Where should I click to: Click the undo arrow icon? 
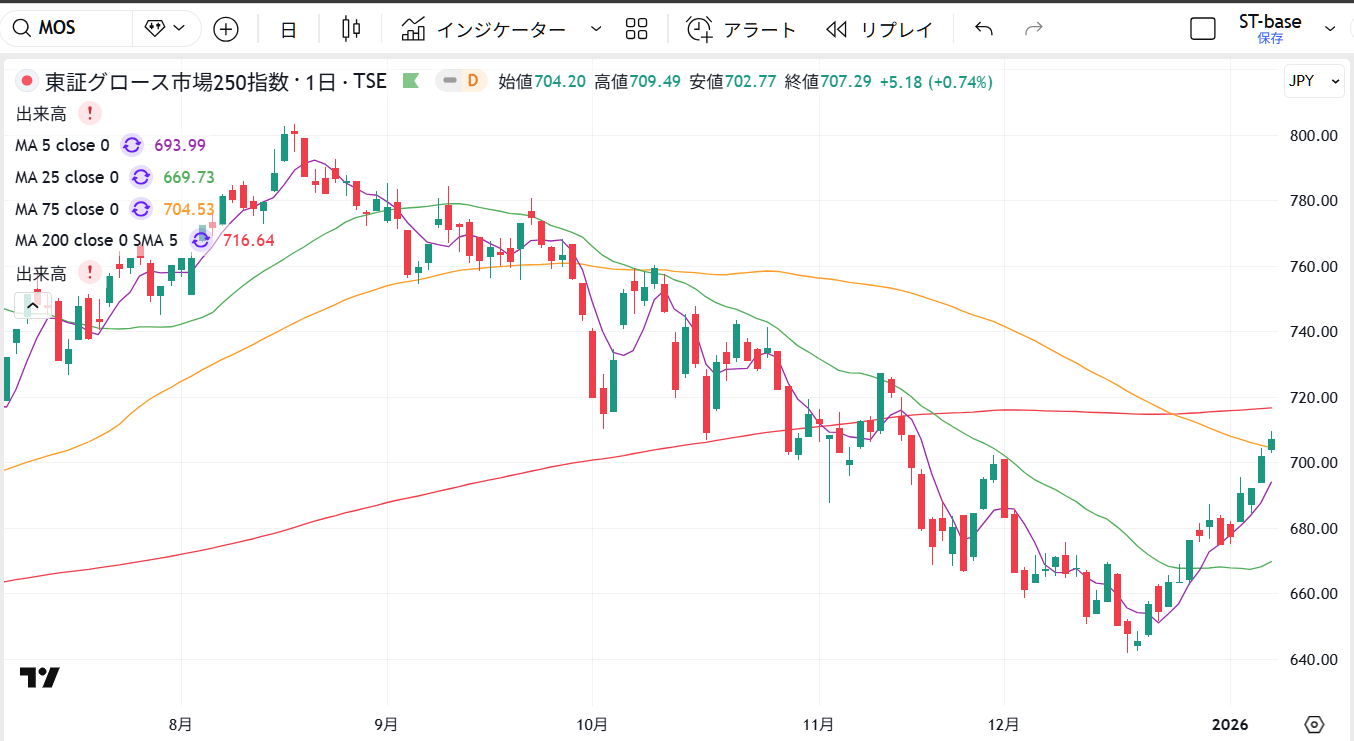point(984,29)
